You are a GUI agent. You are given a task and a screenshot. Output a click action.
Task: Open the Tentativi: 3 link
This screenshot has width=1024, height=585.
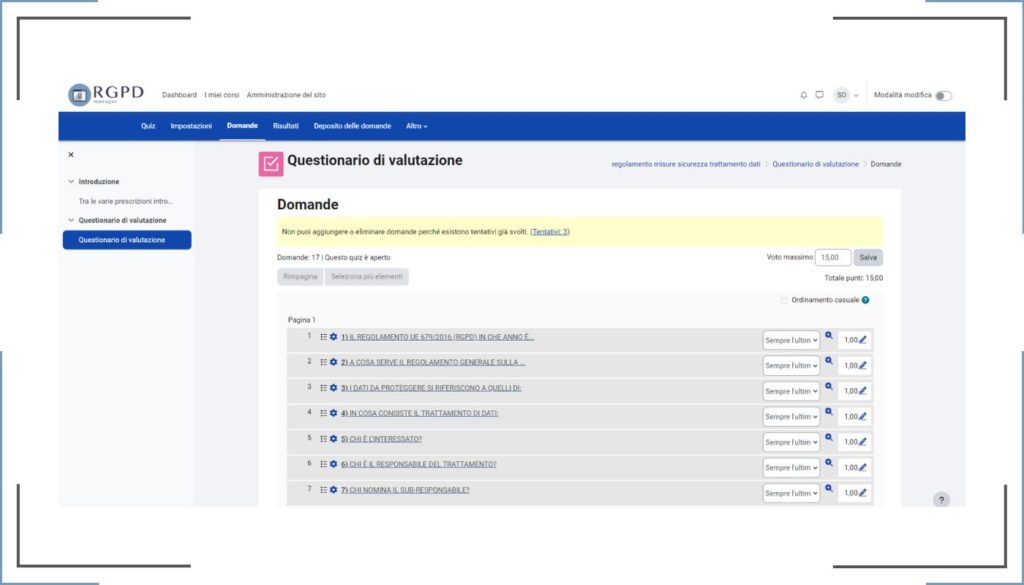pos(550,232)
